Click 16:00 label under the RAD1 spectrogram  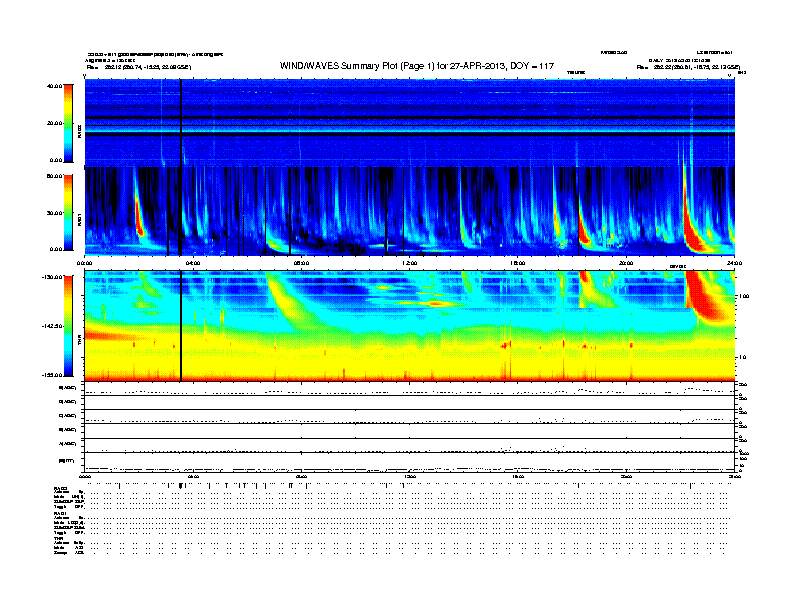click(x=518, y=263)
